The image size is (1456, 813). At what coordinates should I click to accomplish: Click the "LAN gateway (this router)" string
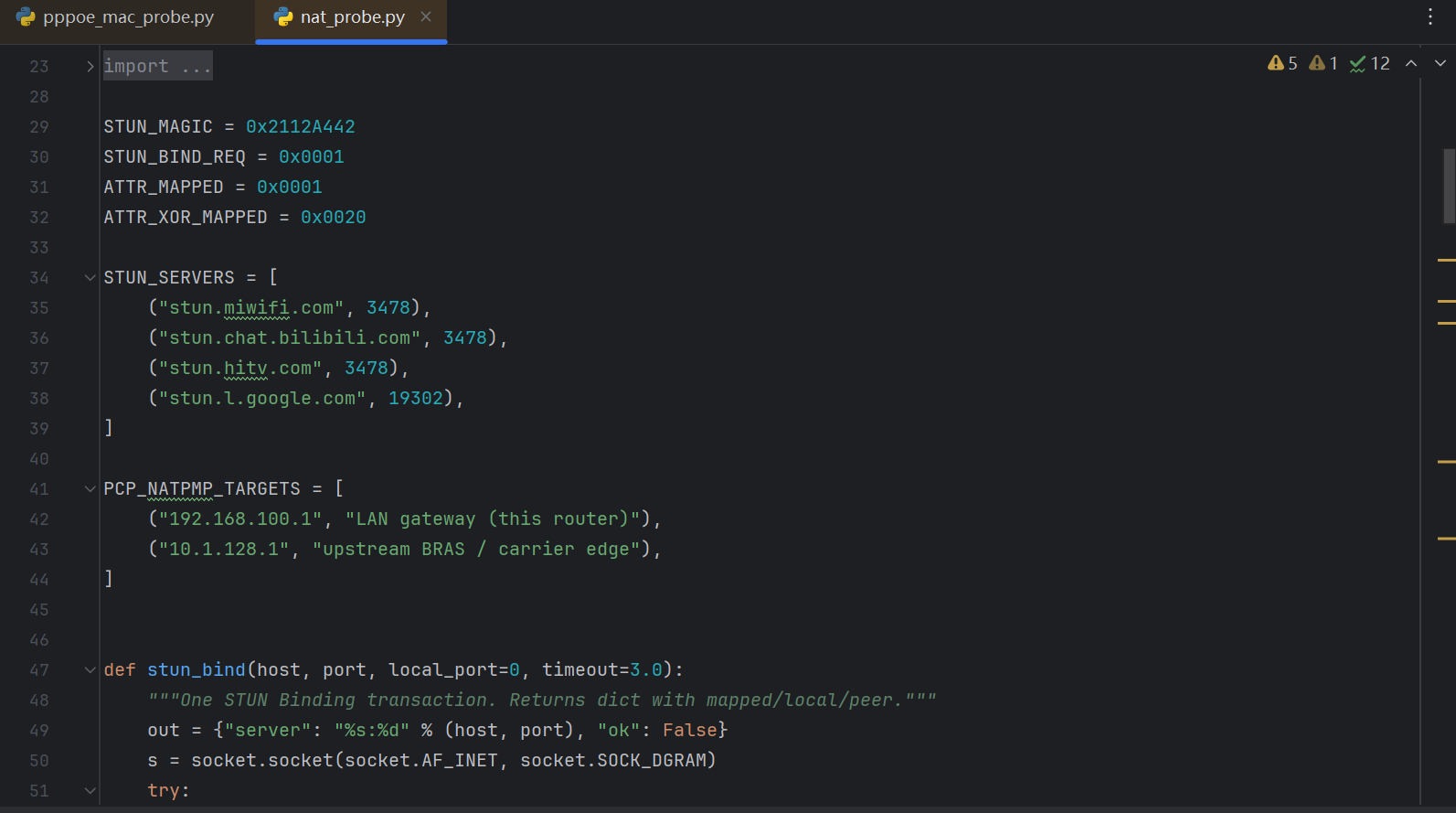tap(493, 519)
